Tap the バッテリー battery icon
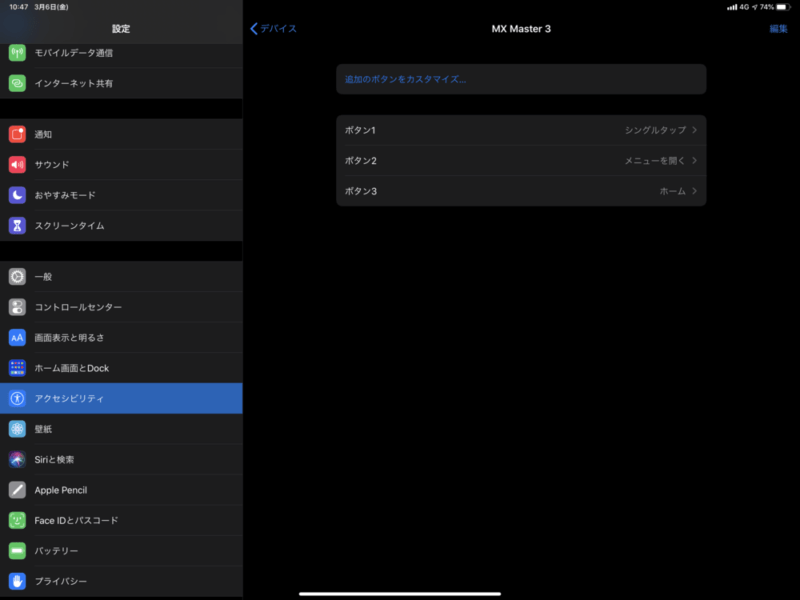Image resolution: width=800 pixels, height=600 pixels. [17, 551]
